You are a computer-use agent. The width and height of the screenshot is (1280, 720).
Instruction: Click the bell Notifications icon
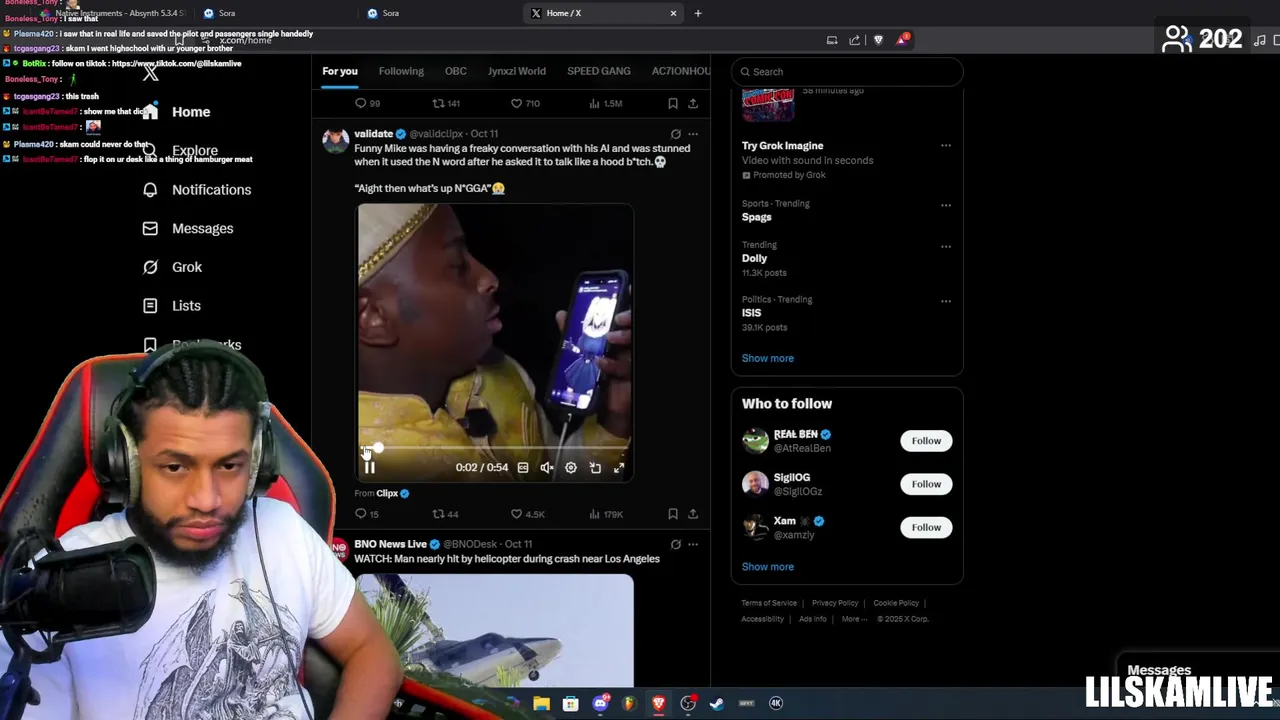point(150,190)
